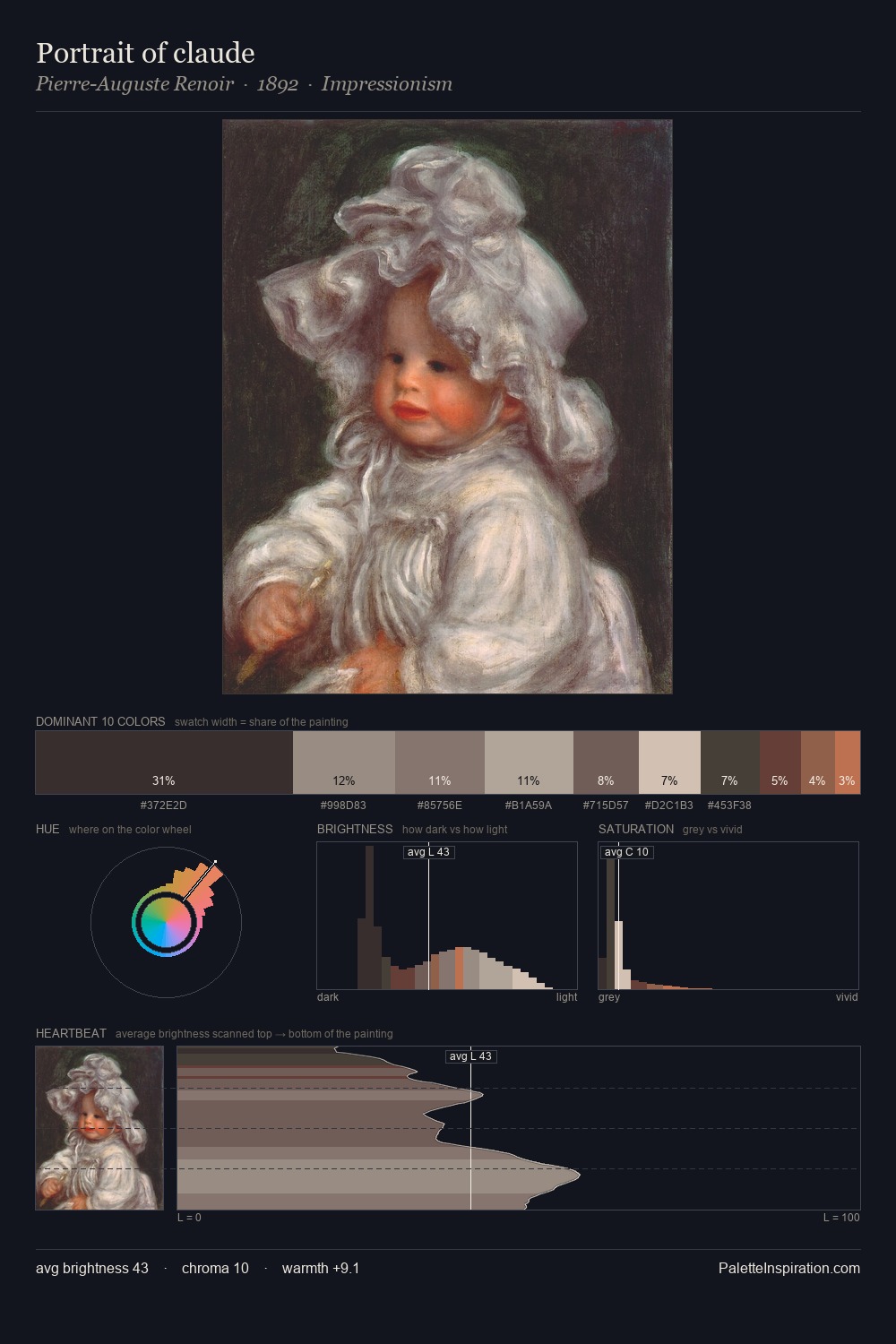
Task: Click the HEARTBEAT section heading
Action: (71, 1034)
